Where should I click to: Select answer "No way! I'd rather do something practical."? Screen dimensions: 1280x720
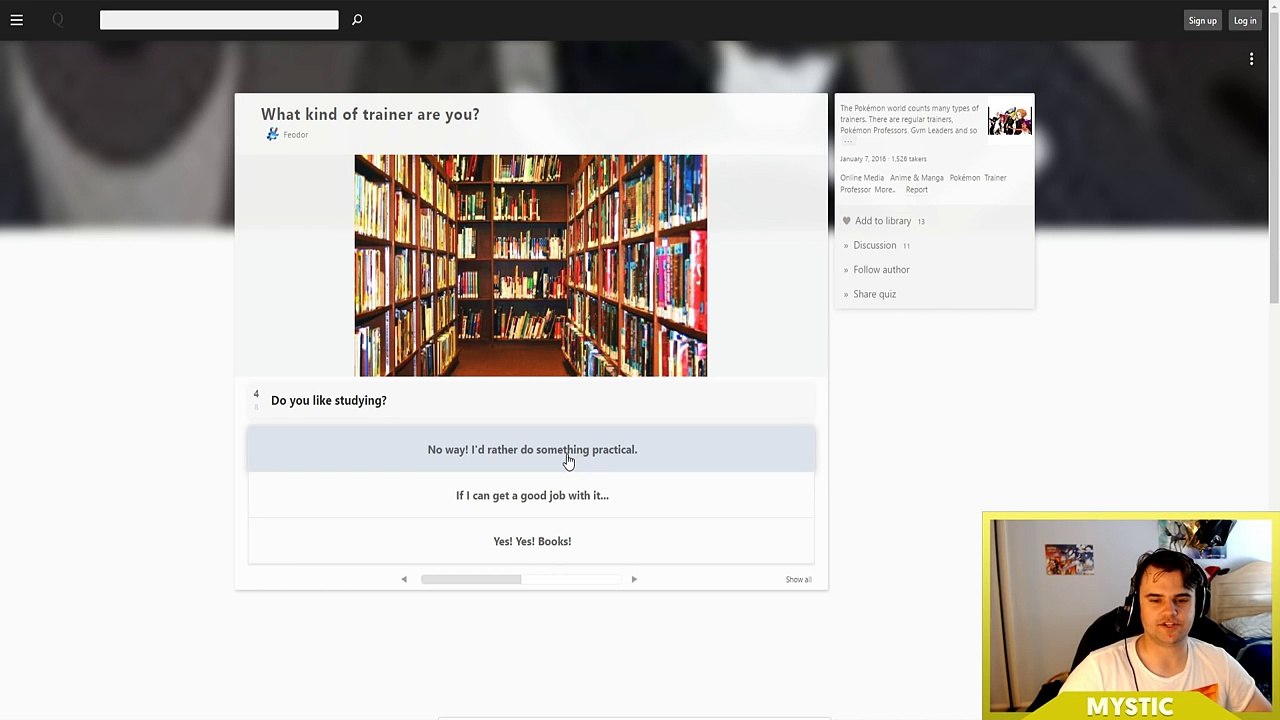click(x=532, y=450)
